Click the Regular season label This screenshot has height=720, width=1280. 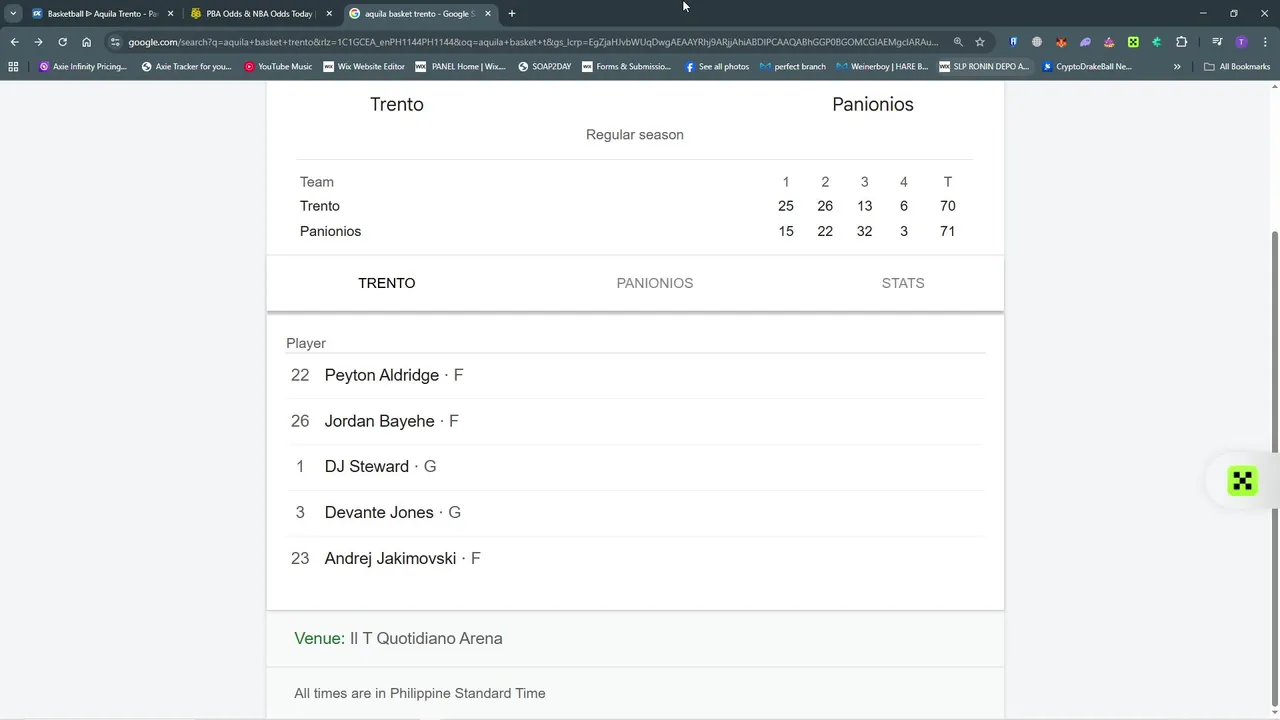tap(635, 135)
